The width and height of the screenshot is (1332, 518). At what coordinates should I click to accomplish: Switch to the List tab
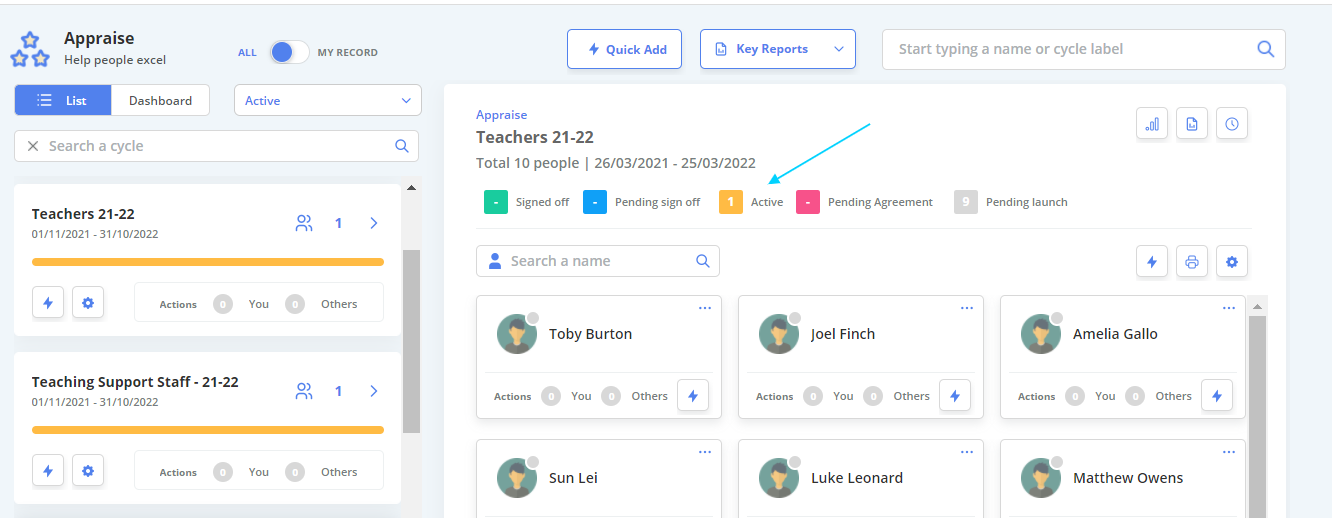pyautogui.click(x=63, y=100)
